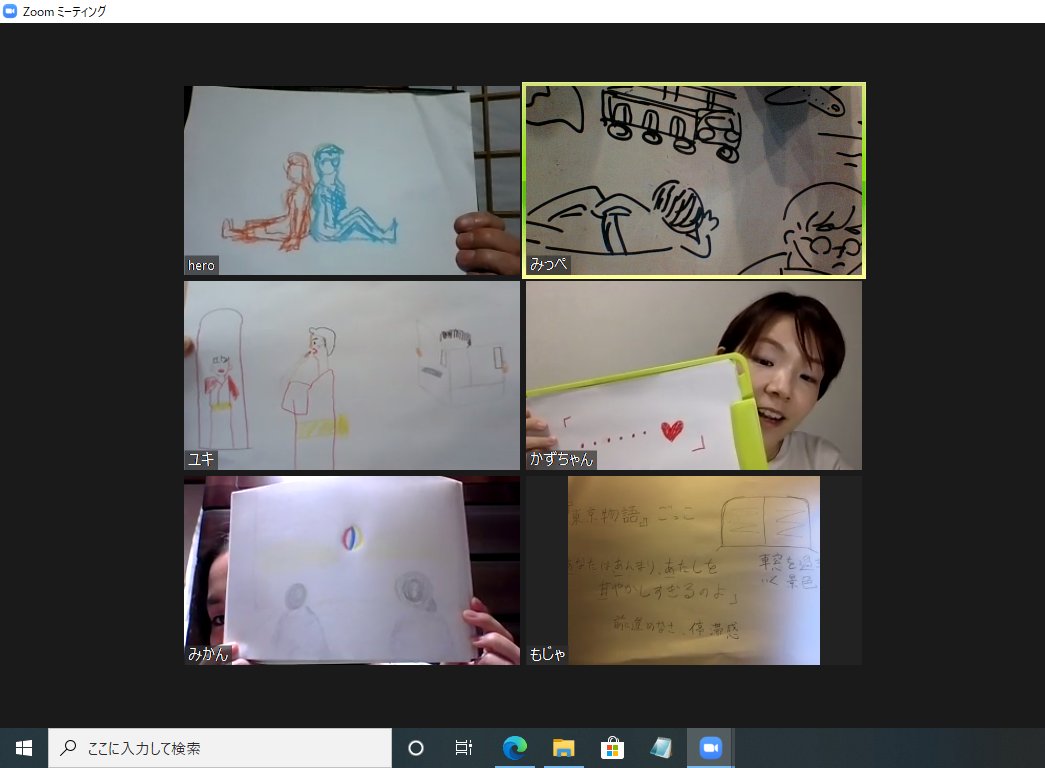Screen dimensions: 1045x768
Task: Open Microsoft Store from the taskbar
Action: pos(612,747)
